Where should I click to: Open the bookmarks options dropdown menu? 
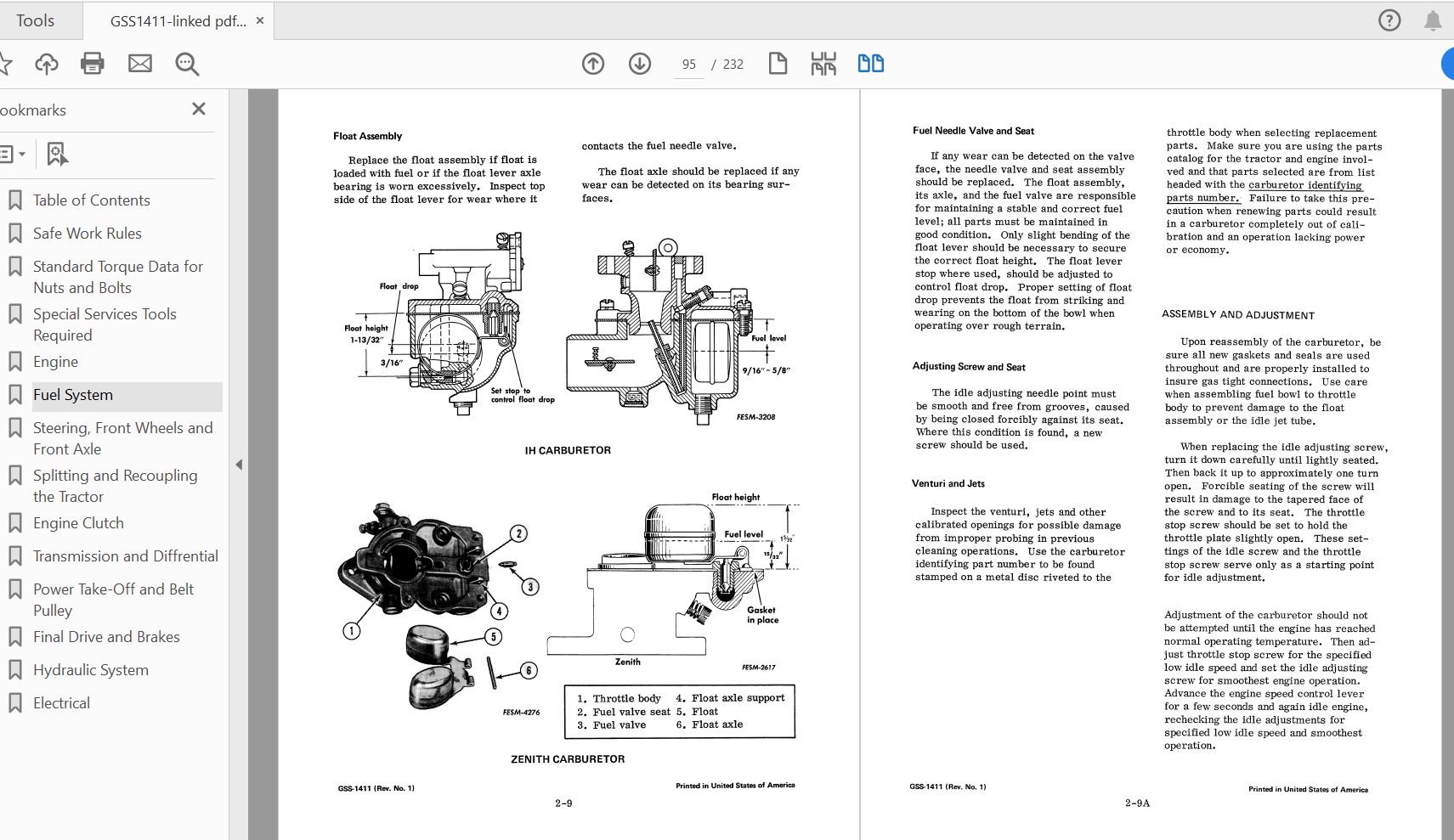click(13, 154)
